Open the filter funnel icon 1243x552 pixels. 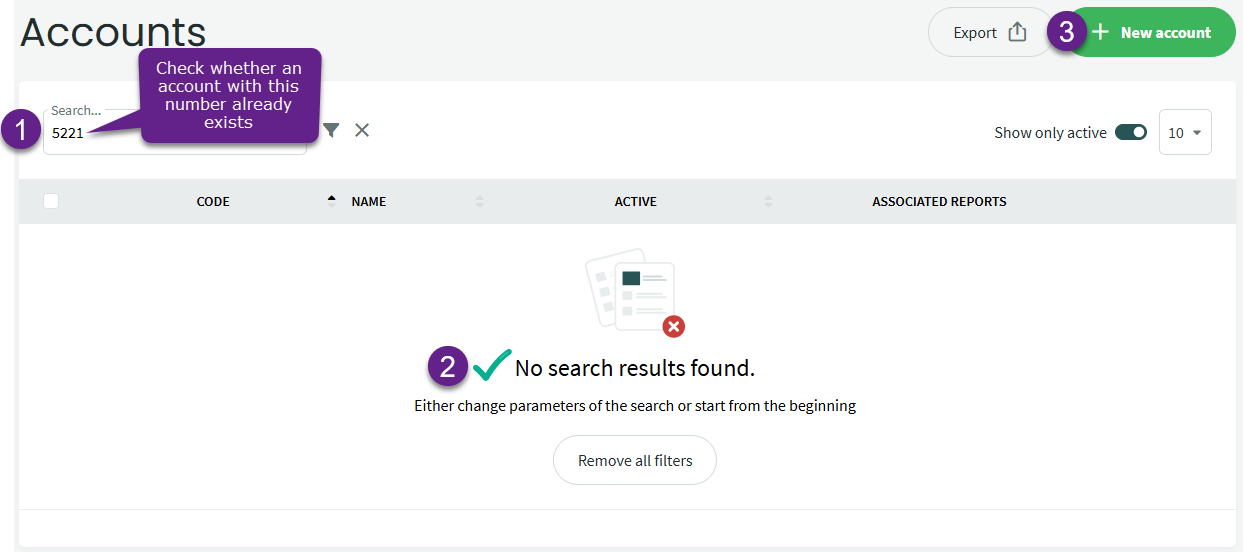click(331, 130)
